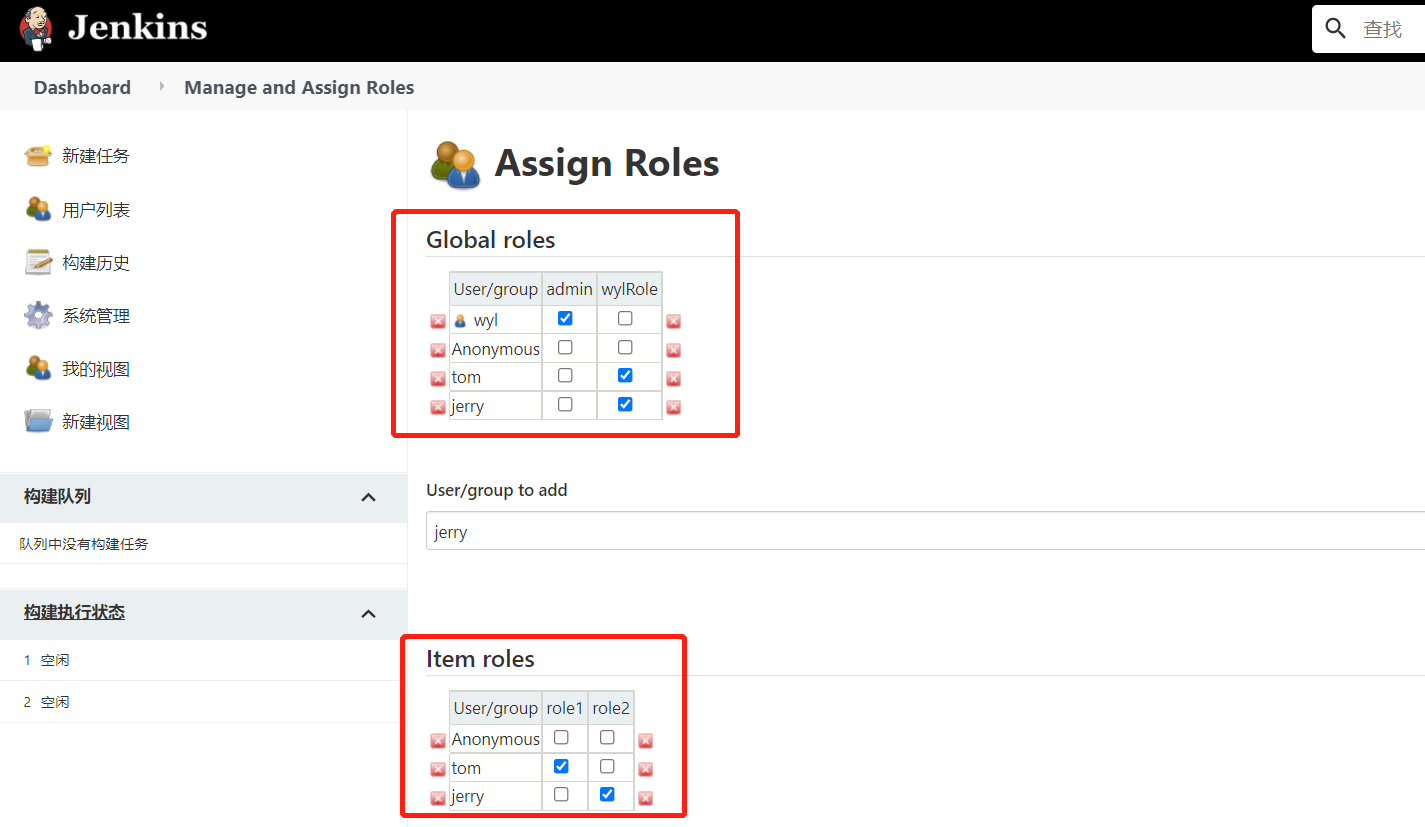Image resolution: width=1425 pixels, height=827 pixels.
Task: Click the 新建任务 new item icon
Action: point(38,156)
